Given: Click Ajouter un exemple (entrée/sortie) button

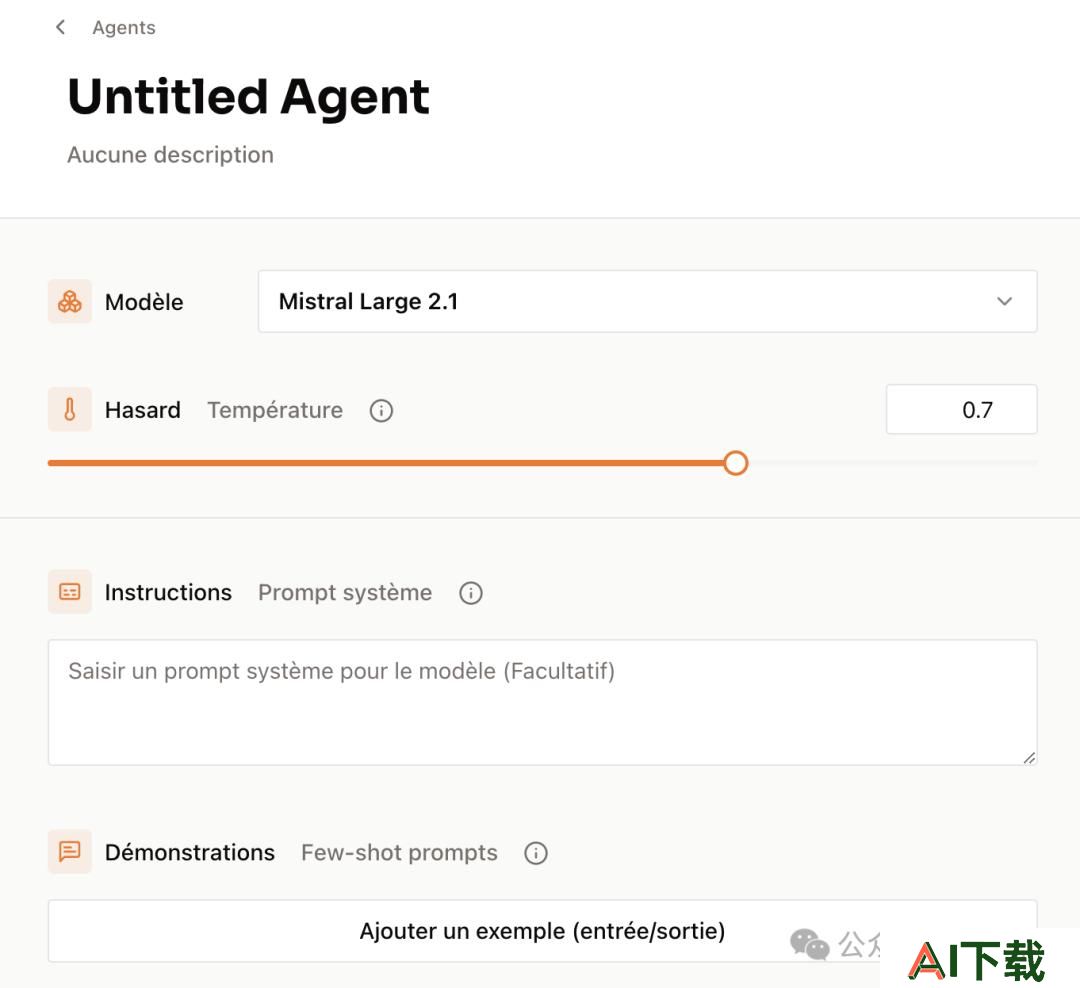Looking at the screenshot, I should coord(543,931).
